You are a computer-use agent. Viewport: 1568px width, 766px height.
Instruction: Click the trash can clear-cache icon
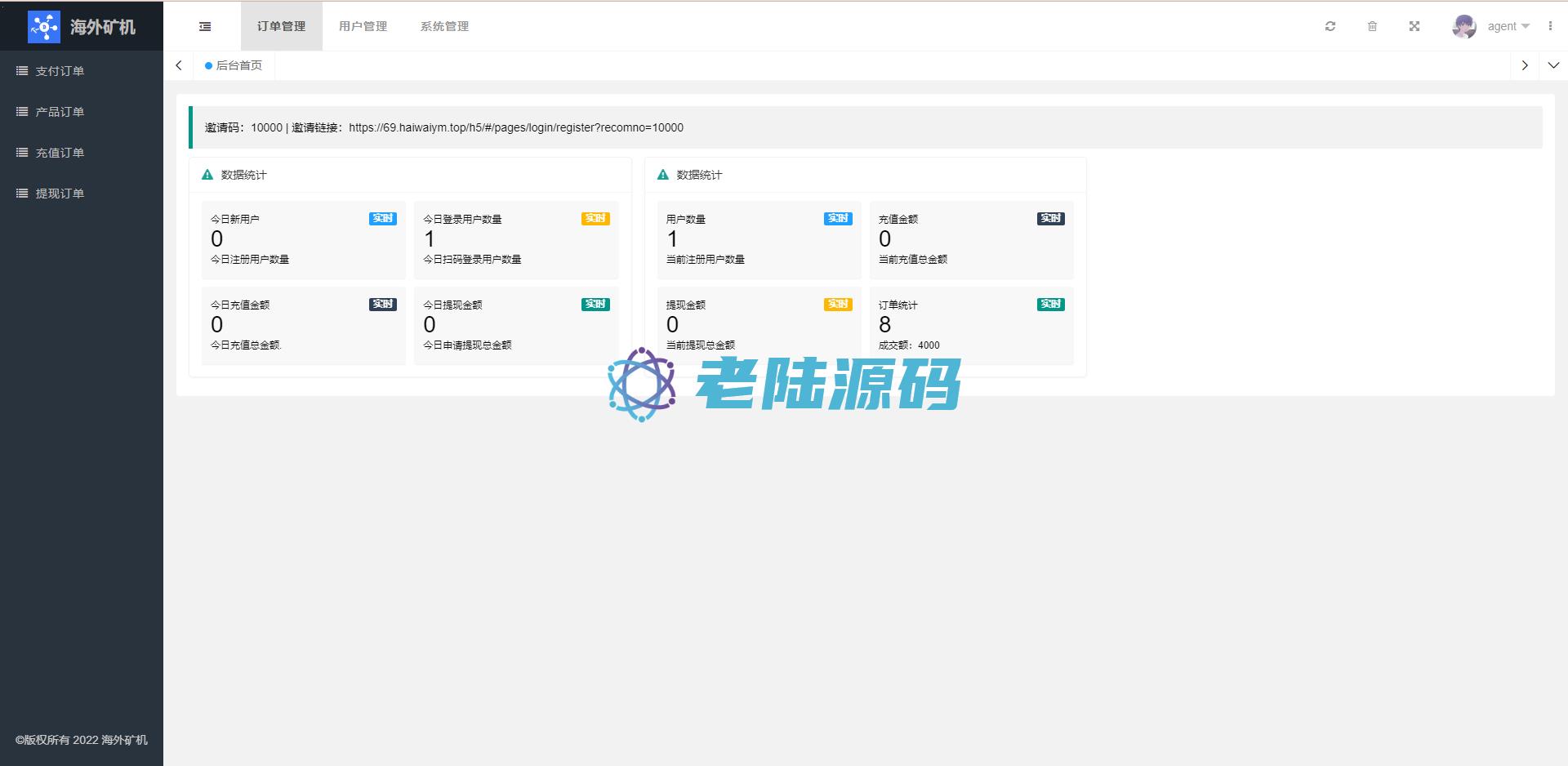(1372, 26)
